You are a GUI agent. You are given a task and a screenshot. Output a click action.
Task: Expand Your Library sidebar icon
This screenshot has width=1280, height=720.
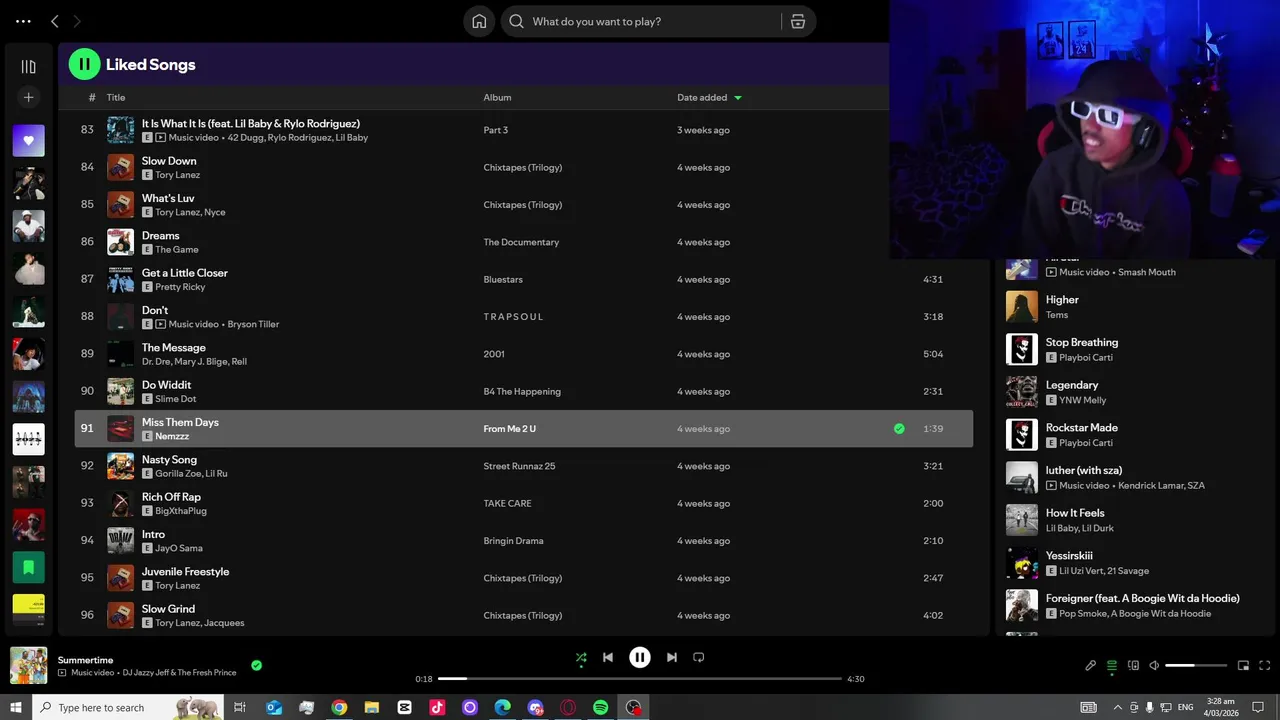(x=28, y=66)
